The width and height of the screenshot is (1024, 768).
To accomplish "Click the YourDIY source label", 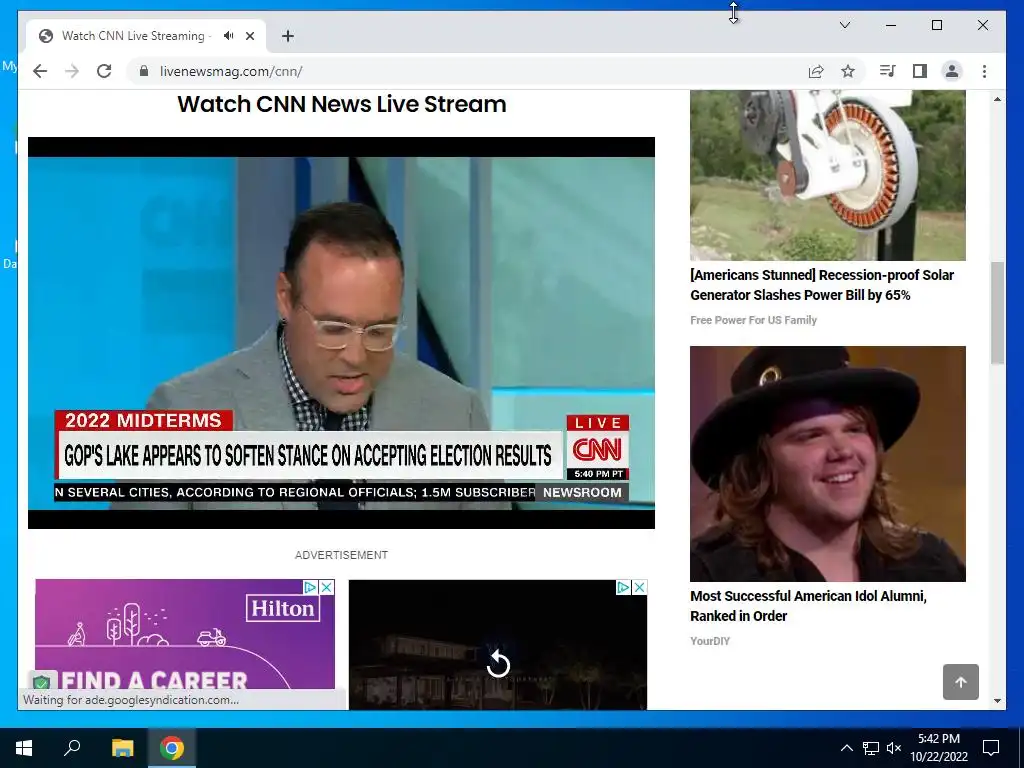I will pyautogui.click(x=710, y=641).
